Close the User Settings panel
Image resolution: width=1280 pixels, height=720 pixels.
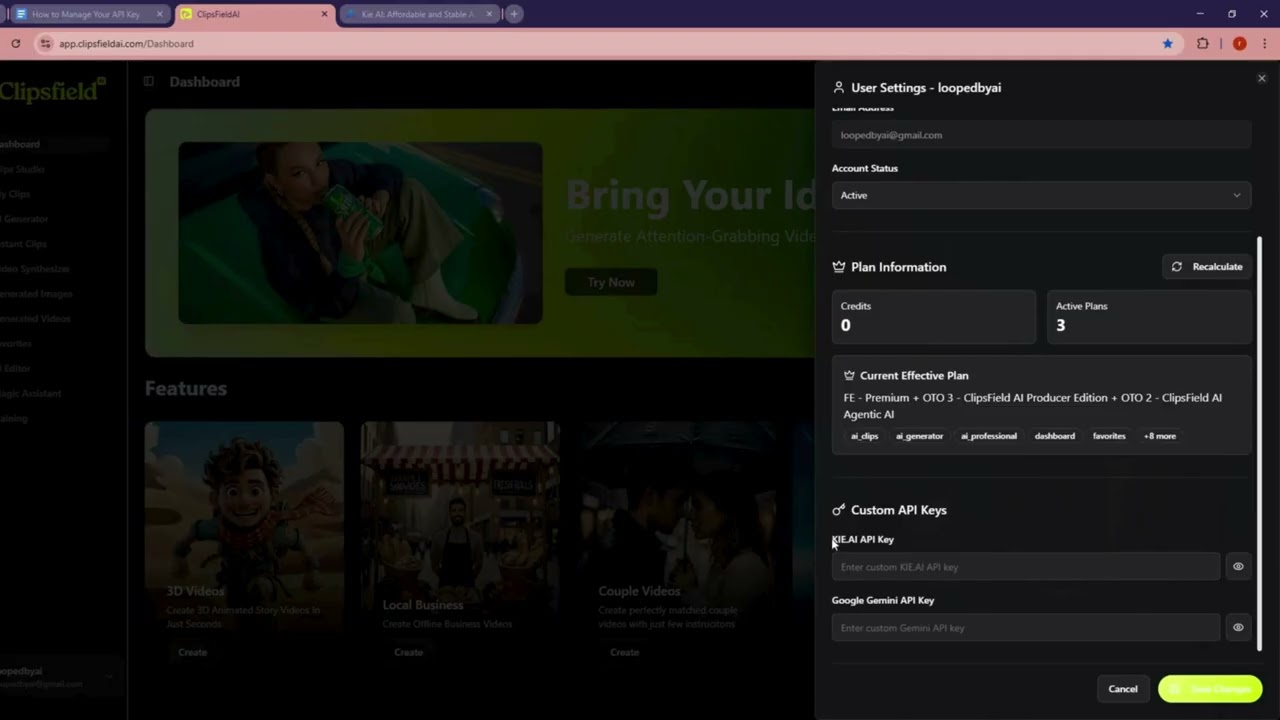(1261, 78)
